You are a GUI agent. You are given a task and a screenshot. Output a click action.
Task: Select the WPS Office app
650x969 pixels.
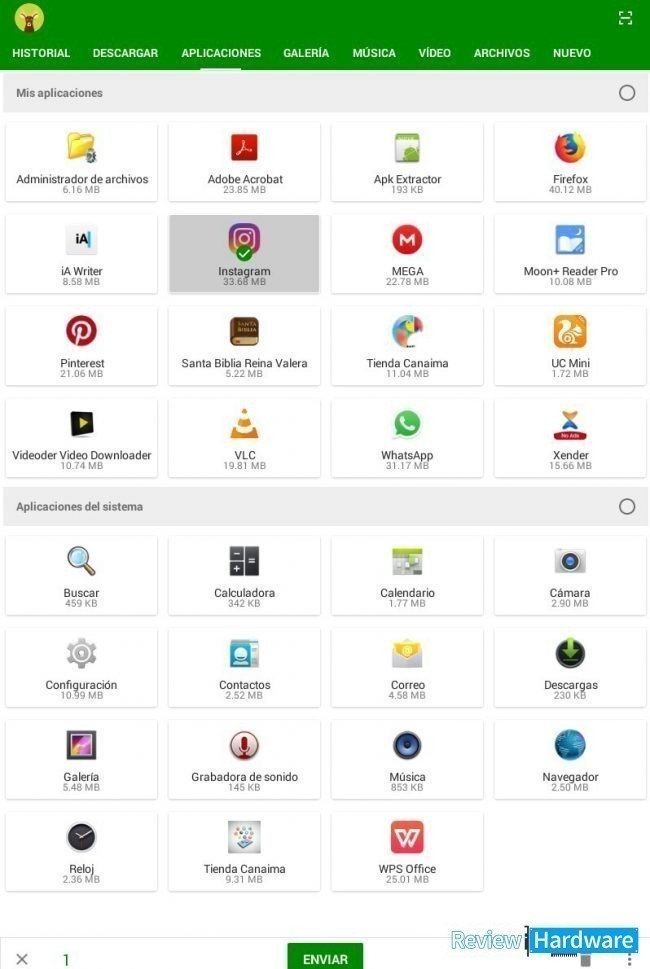click(x=407, y=852)
